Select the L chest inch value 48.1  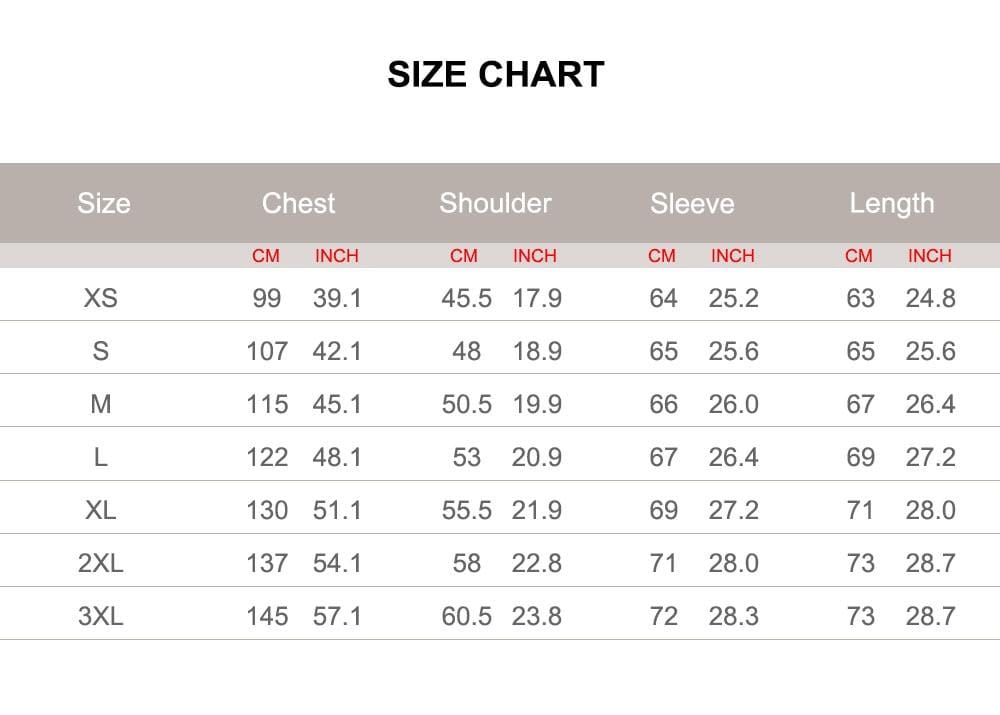(x=337, y=457)
